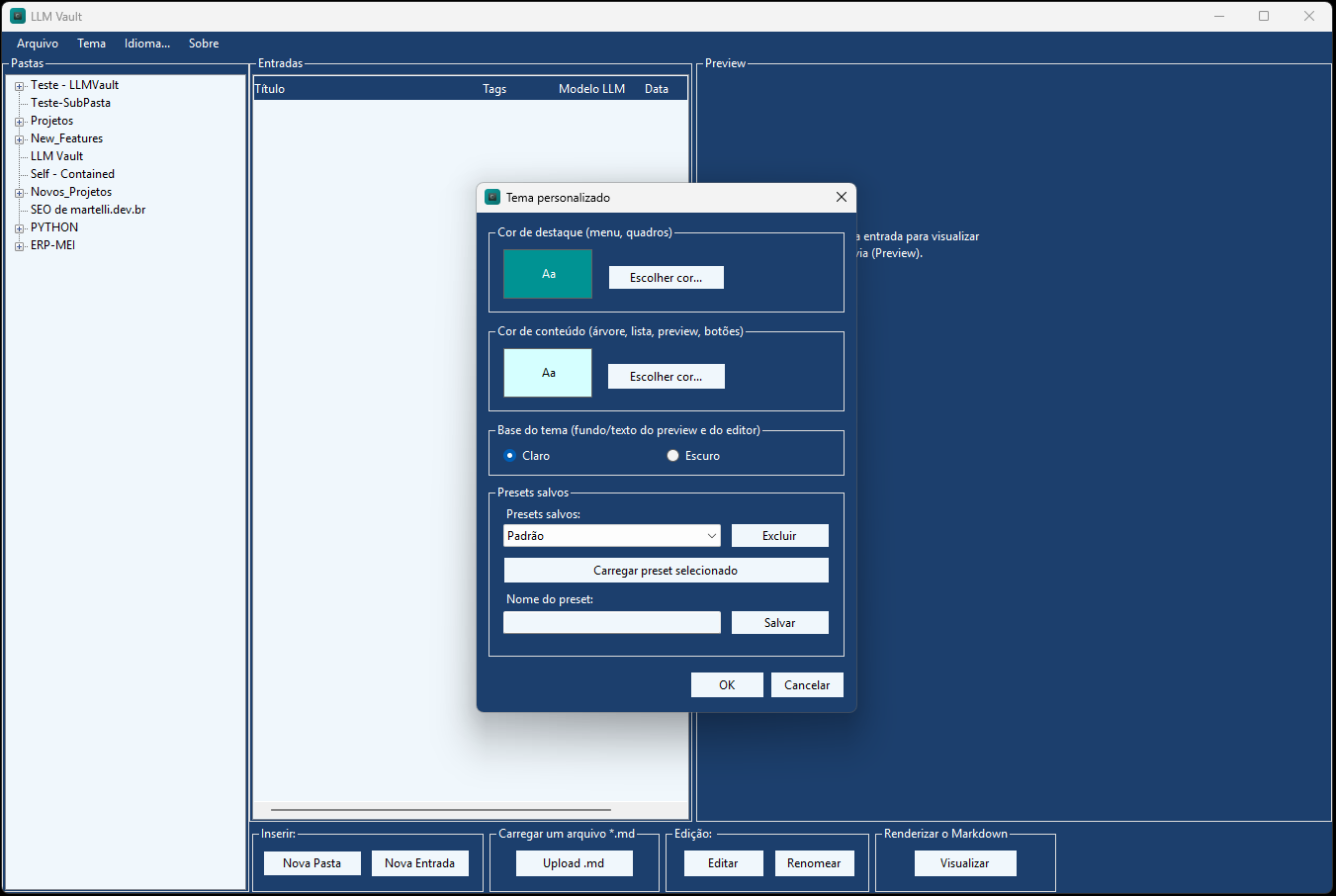
Task: Expand the Projetos folder node
Action: coord(19,122)
